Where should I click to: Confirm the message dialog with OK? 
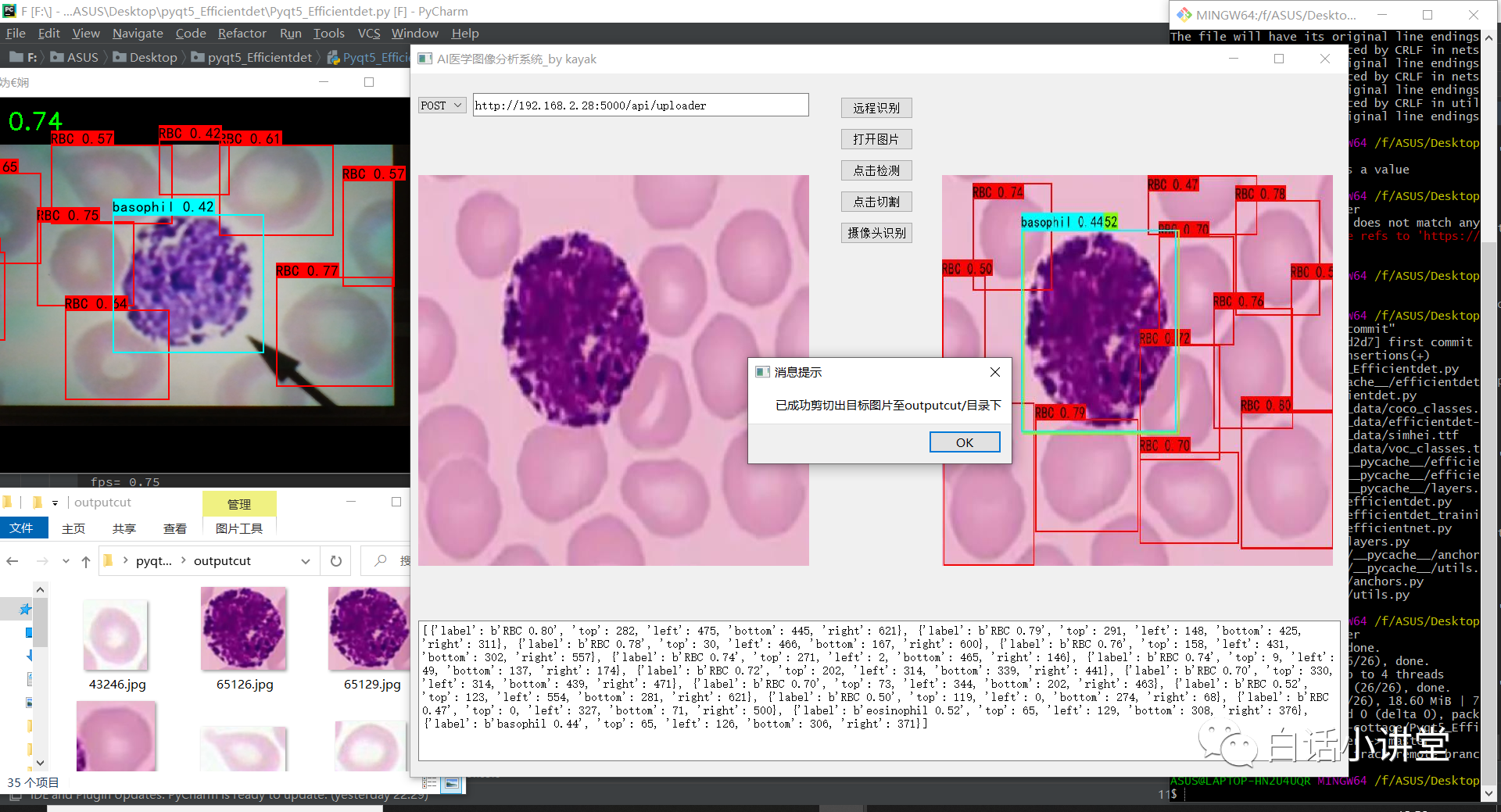965,442
